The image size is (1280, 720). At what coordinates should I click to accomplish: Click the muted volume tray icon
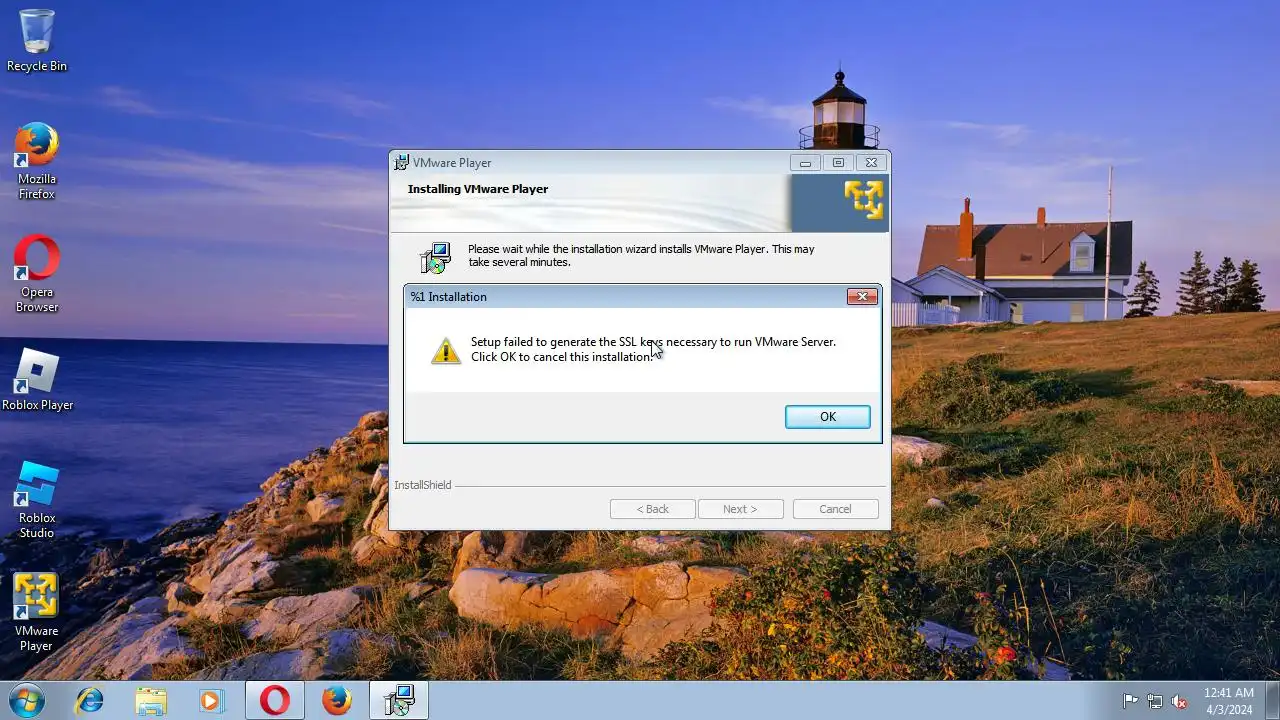click(1179, 701)
